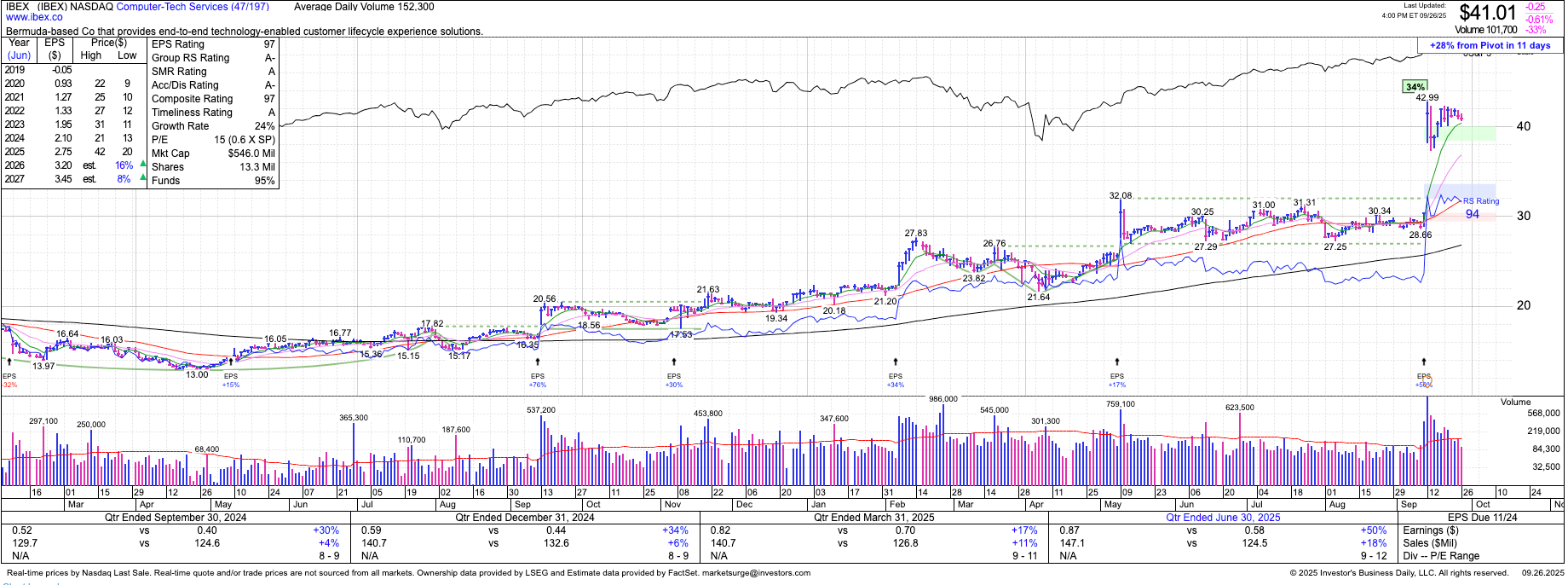The height and width of the screenshot is (585, 1568).
Task: Click the green up-triangle beside 2027 8% estimate
Action: pyautogui.click(x=142, y=178)
